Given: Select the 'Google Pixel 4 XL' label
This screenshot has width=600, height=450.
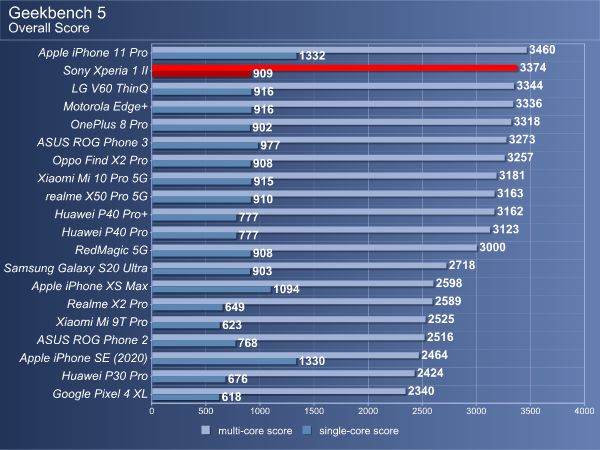Looking at the screenshot, I should pyautogui.click(x=100, y=394).
